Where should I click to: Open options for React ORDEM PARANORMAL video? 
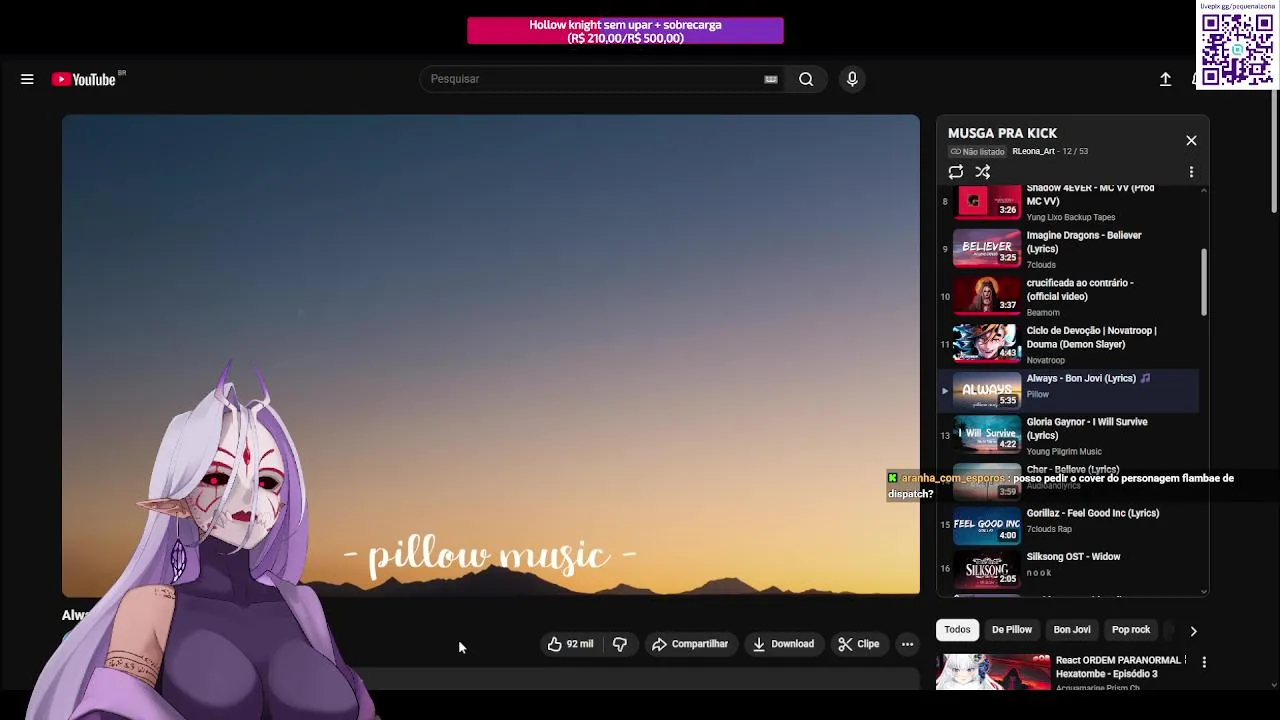(1204, 662)
